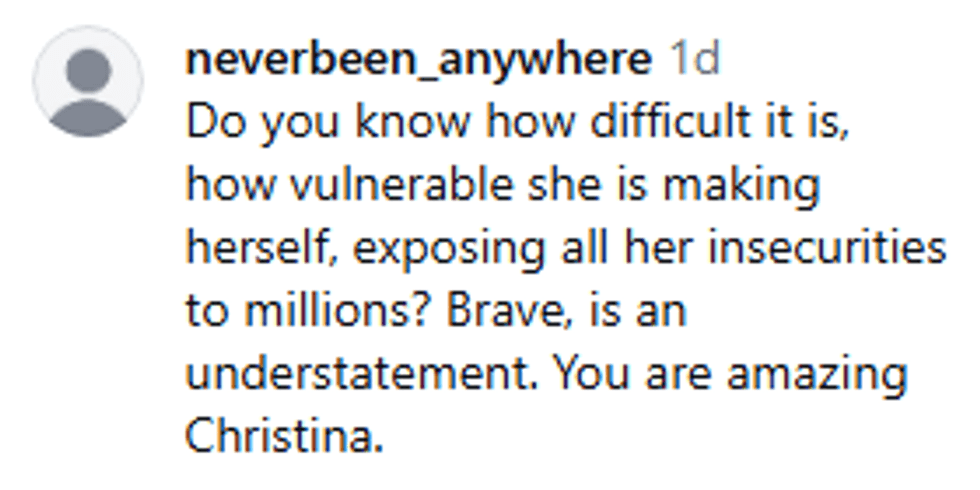The height and width of the screenshot is (490, 980).
Task: Visit the neverbeen_anywhere username profile link
Action: [x=419, y=62]
